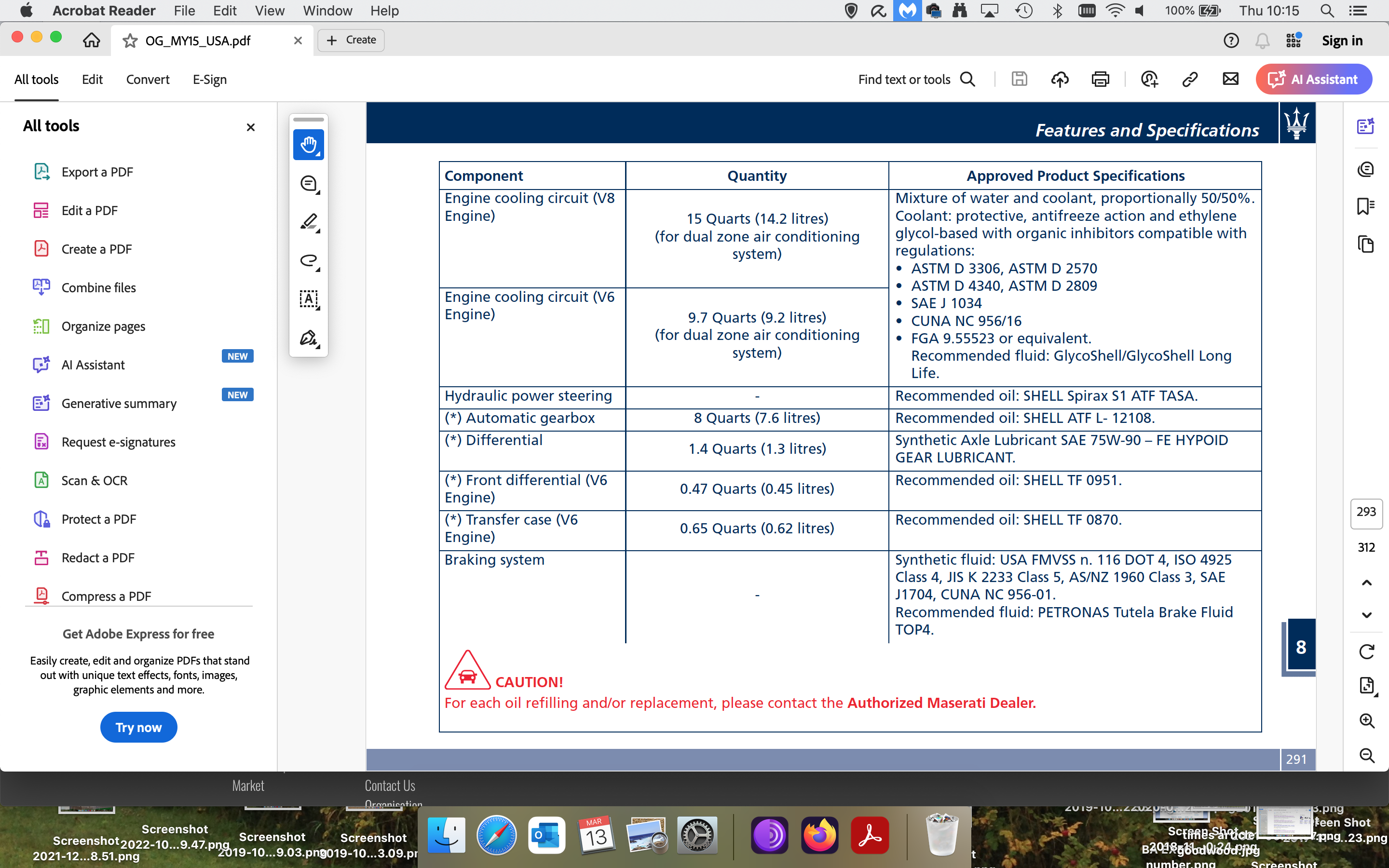Screen dimensions: 1389x868
Task: Go to previous page with up chevron
Action: 1367,583
